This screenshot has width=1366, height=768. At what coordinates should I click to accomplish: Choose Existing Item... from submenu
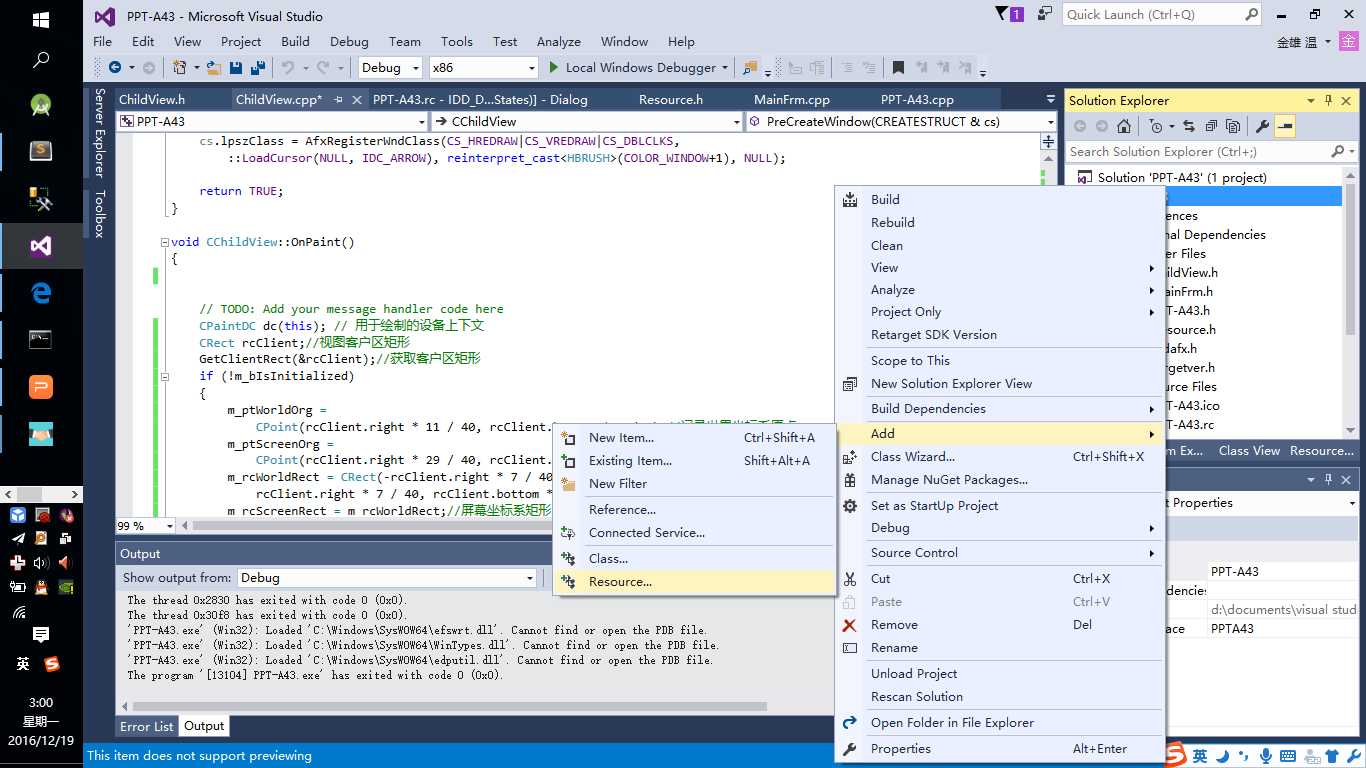pyautogui.click(x=694, y=461)
